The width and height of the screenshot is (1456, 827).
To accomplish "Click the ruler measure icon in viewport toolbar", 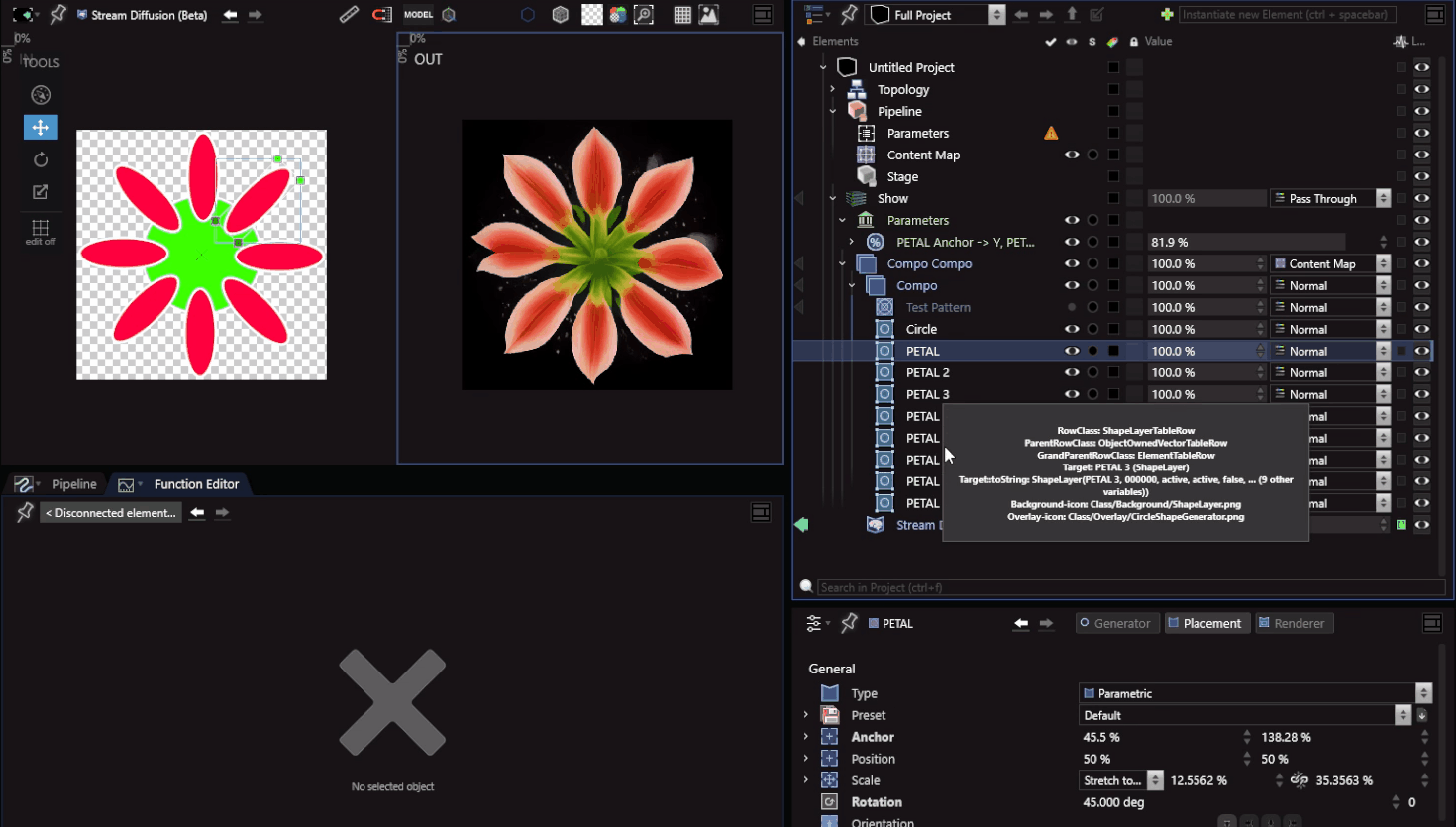I will pos(349,15).
